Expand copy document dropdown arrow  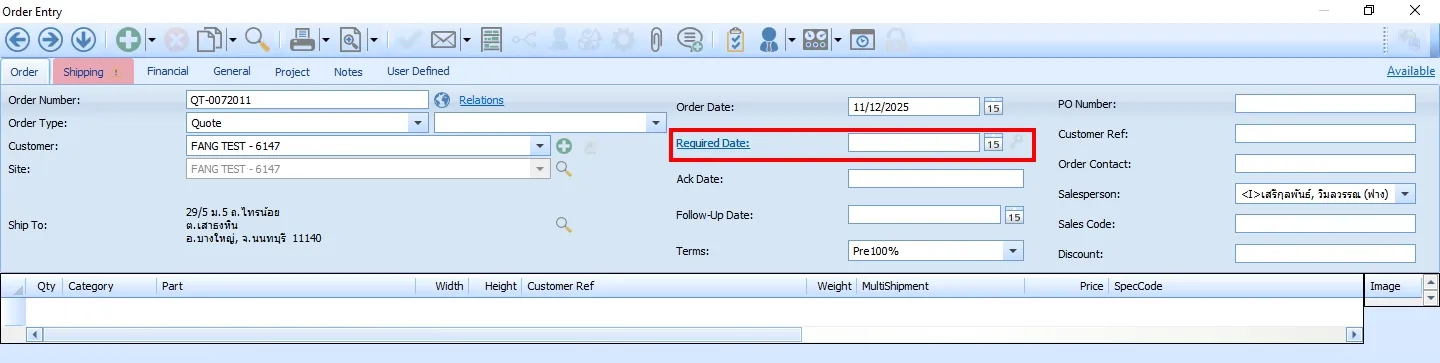(x=232, y=41)
